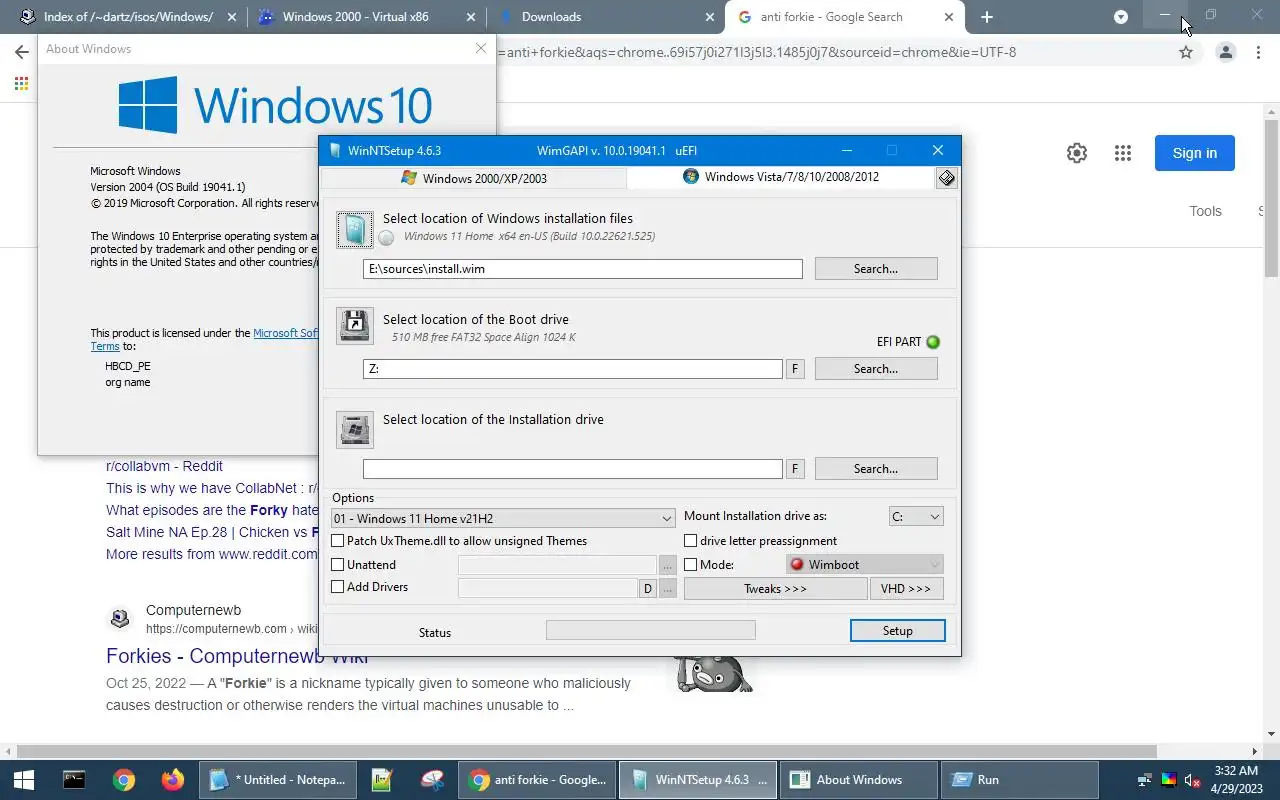Click the D button next to Add Drivers

[648, 589]
